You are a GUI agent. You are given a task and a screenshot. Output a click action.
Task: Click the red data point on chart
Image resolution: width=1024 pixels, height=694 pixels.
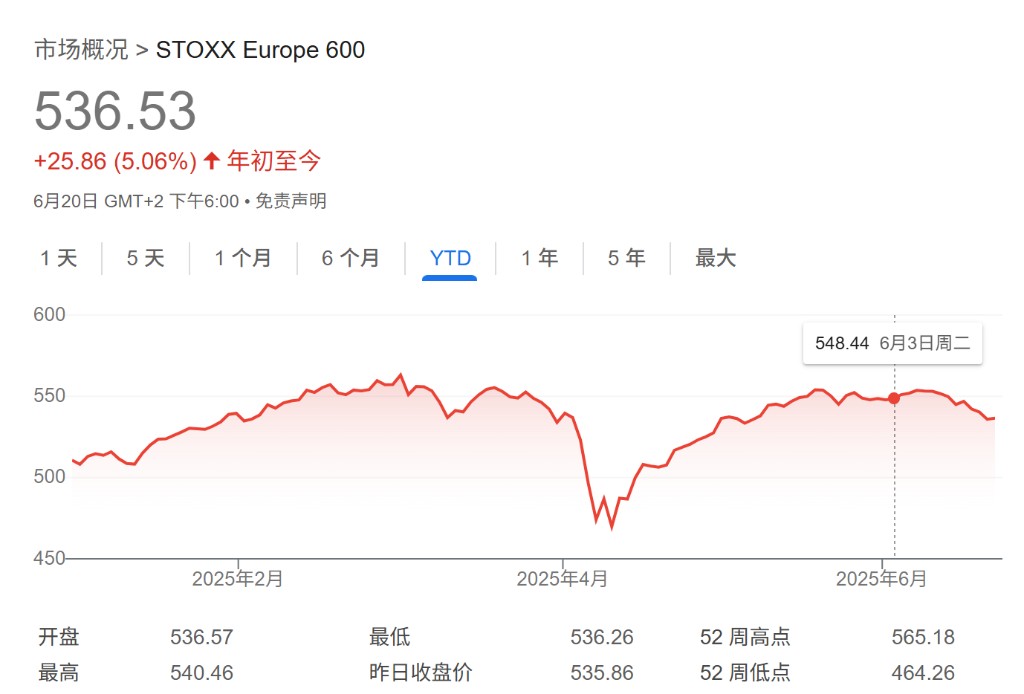click(x=894, y=398)
